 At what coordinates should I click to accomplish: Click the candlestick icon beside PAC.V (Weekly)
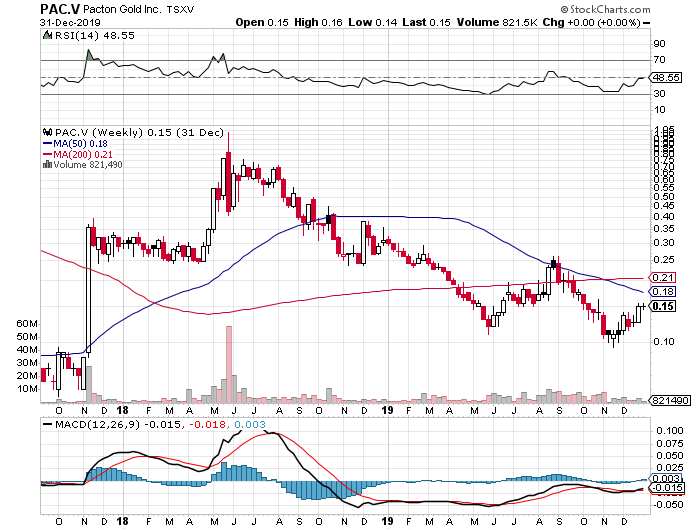(x=47, y=133)
